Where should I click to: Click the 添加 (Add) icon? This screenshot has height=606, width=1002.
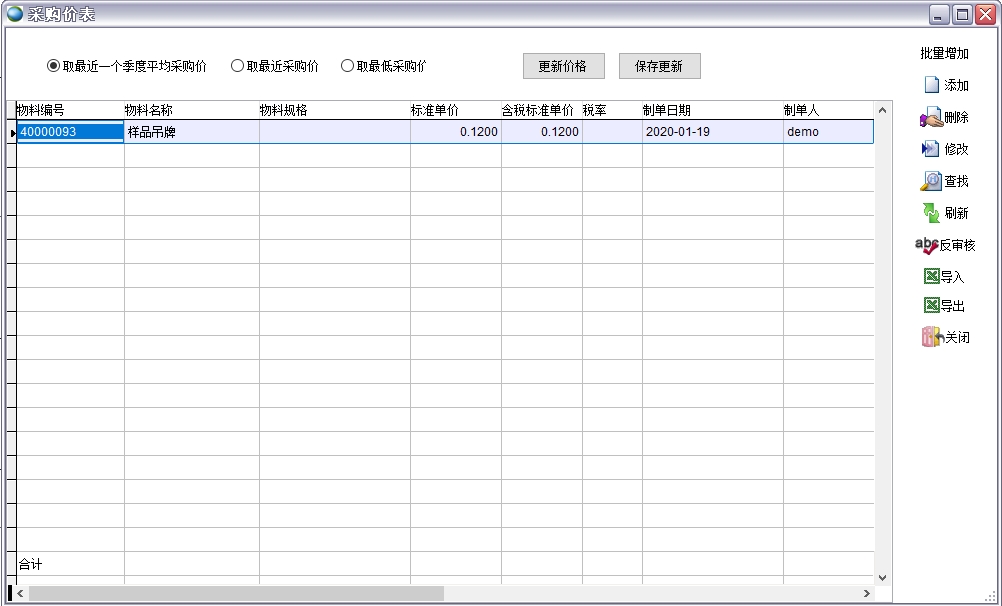tap(944, 86)
